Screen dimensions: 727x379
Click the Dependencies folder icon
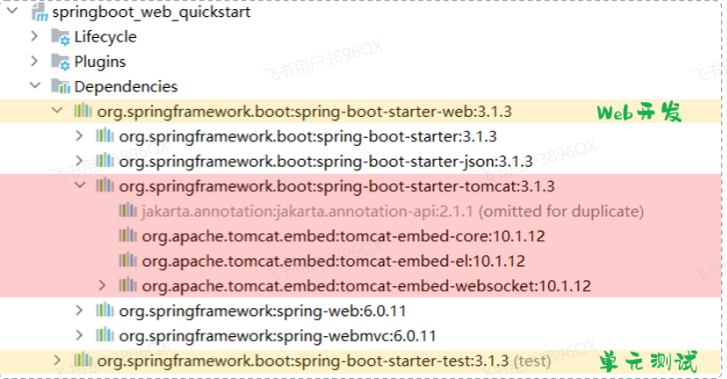[x=61, y=86]
